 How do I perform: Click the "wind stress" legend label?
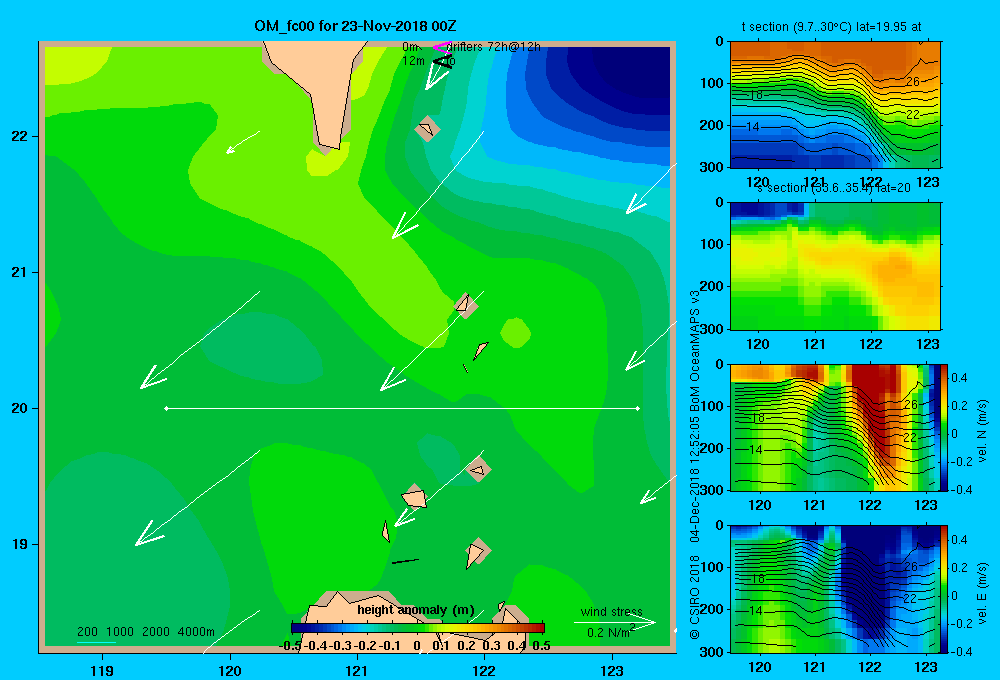pyautogui.click(x=612, y=612)
